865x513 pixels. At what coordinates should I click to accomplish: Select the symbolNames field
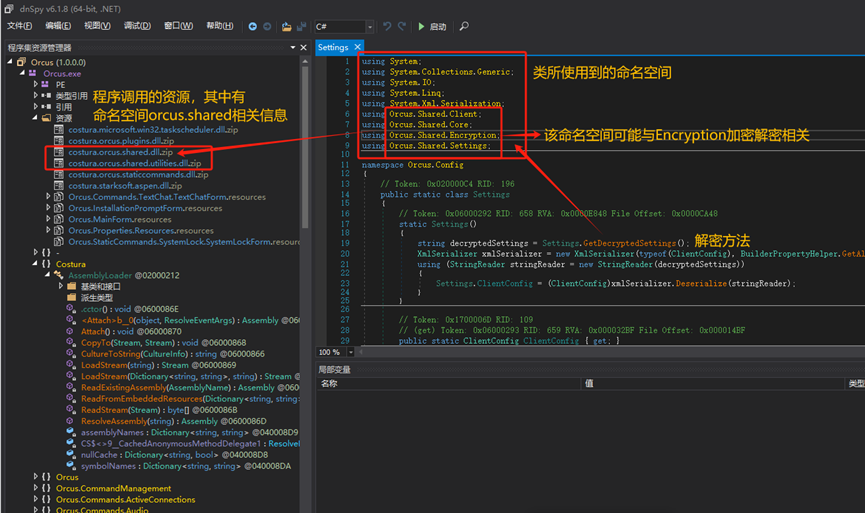pyautogui.click(x=186, y=466)
